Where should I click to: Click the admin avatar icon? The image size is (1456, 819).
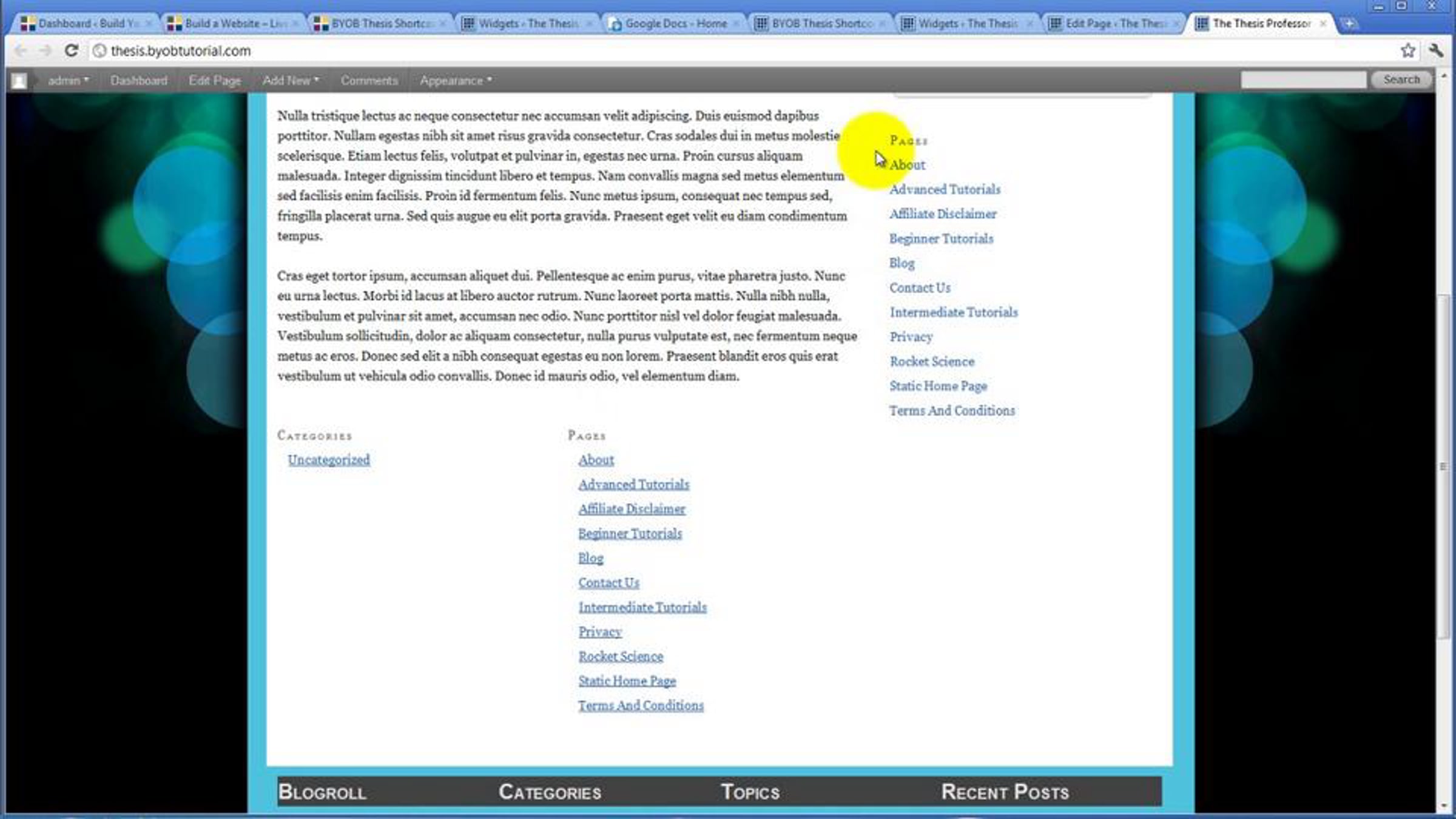(x=19, y=80)
